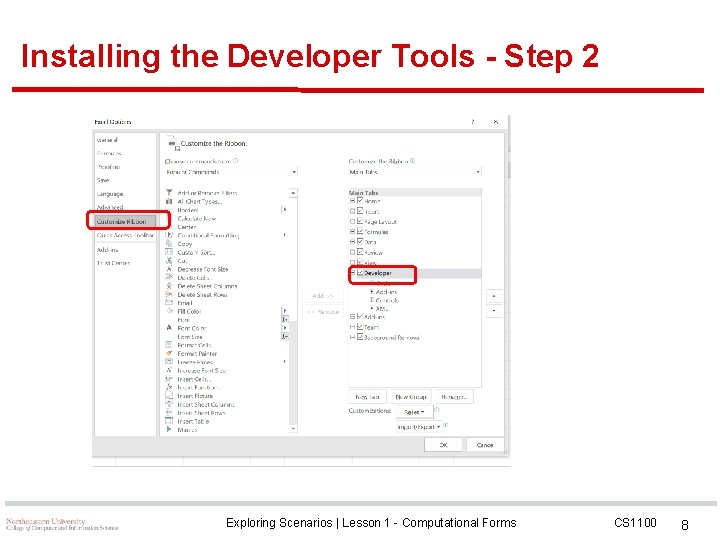The image size is (720, 540).
Task: Click the Conditional Formatting command icon
Action: coord(169,235)
